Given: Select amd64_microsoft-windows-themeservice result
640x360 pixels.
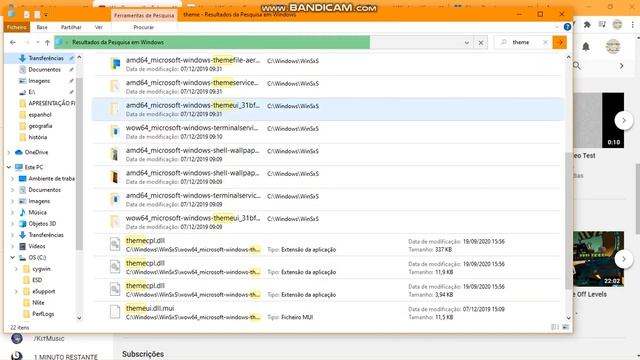Looking at the screenshot, I should coord(328,87).
